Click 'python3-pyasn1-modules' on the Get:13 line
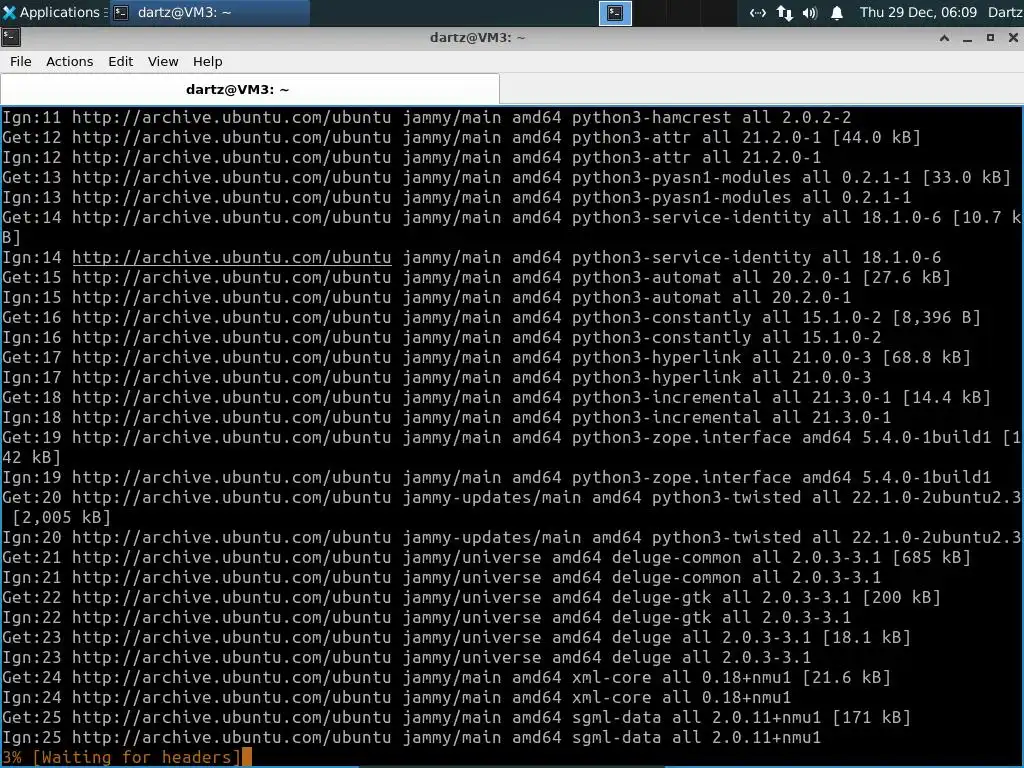The width and height of the screenshot is (1024, 768). (681, 177)
